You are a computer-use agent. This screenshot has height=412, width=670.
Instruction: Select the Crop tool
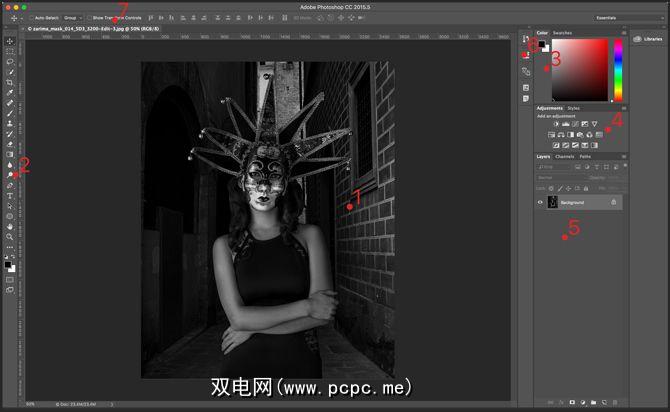10,82
